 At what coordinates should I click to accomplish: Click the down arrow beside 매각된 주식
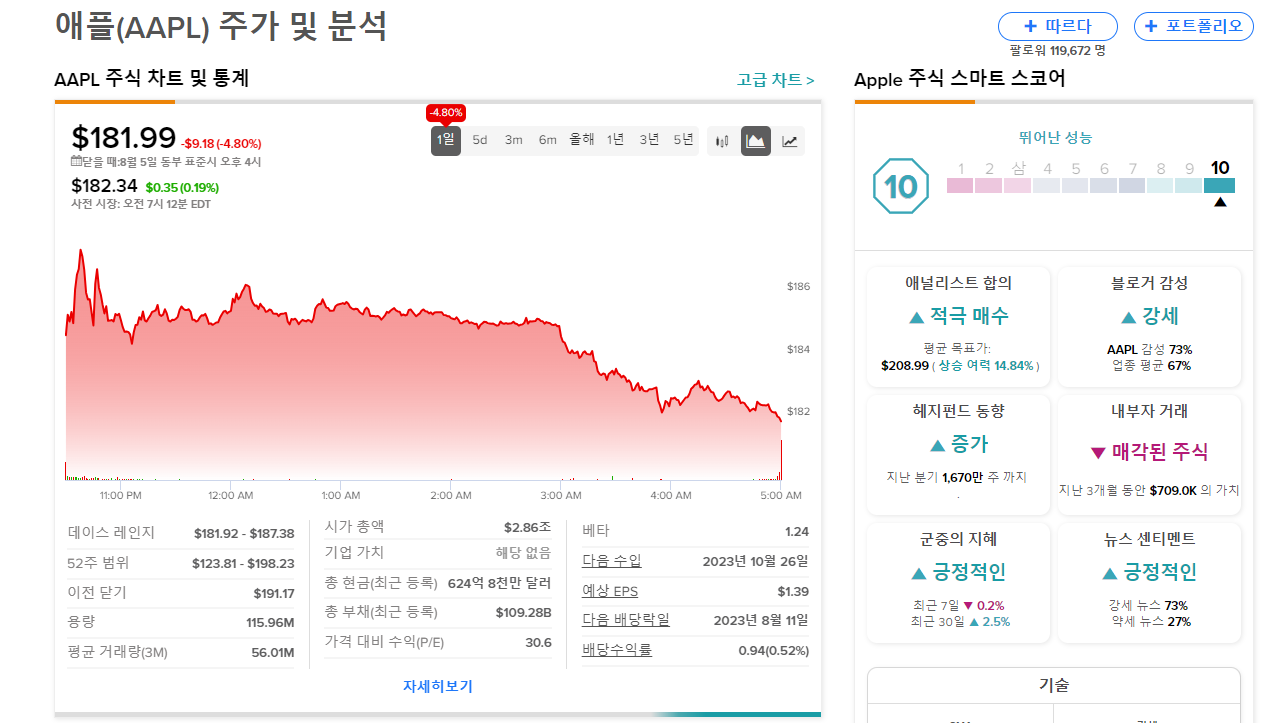[1098, 453]
